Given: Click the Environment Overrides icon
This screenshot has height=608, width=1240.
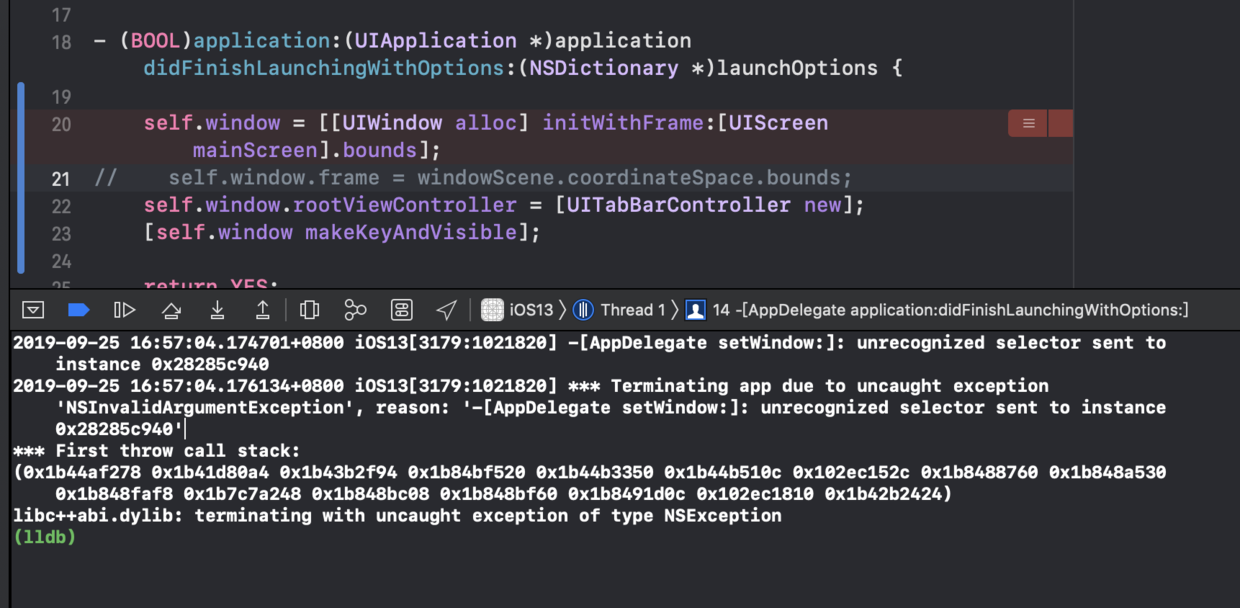Looking at the screenshot, I should coord(401,310).
